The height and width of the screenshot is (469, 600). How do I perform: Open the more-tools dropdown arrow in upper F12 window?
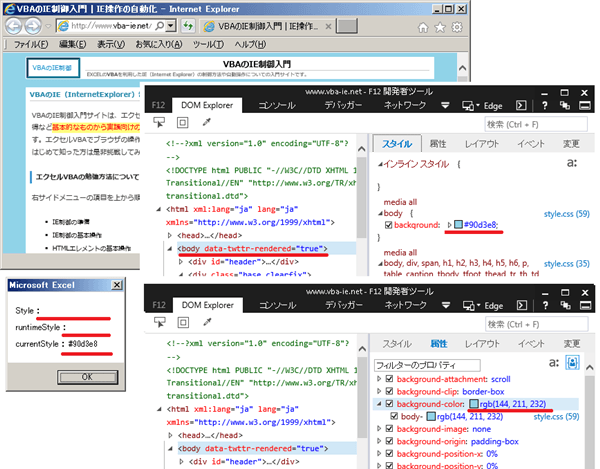[445, 106]
